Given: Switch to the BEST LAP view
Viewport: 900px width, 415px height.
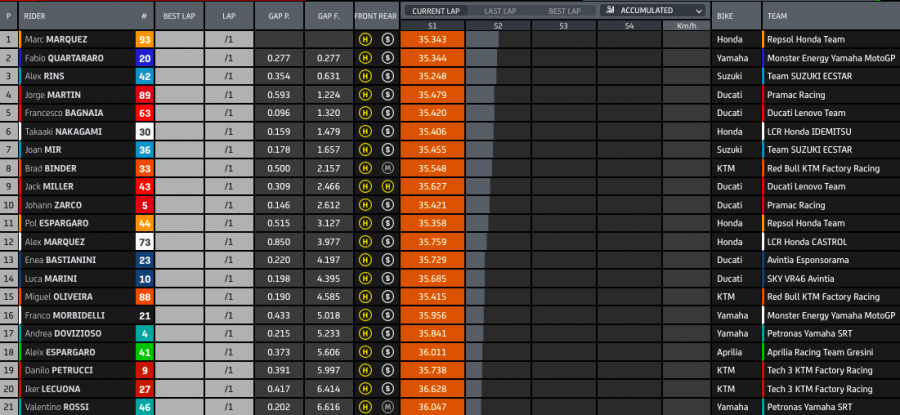Looking at the screenshot, I should [x=563, y=10].
